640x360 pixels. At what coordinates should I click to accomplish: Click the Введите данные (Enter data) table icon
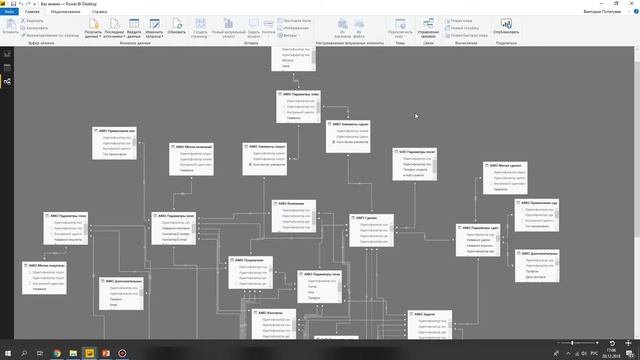(134, 24)
